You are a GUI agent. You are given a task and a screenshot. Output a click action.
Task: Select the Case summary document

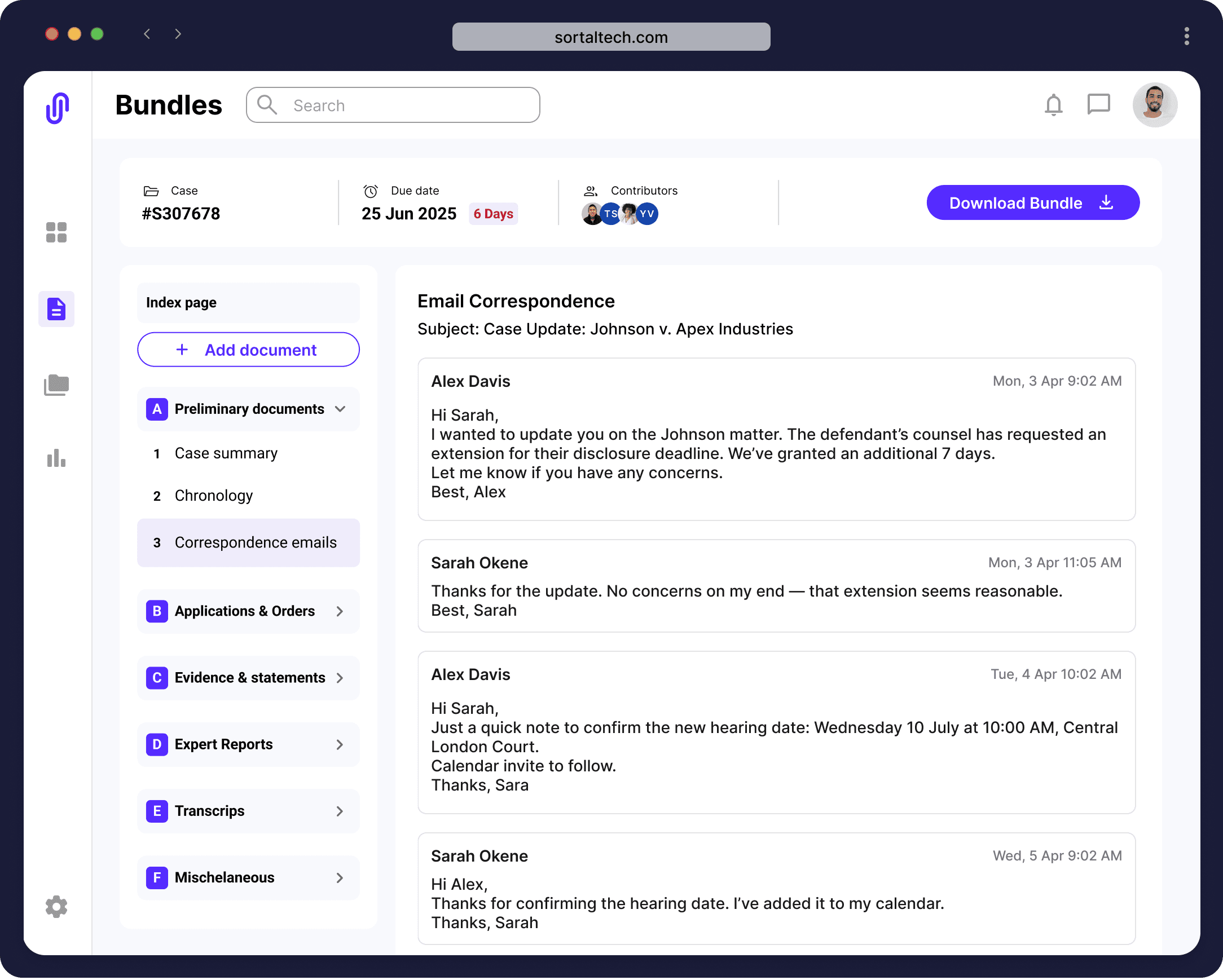(226, 453)
